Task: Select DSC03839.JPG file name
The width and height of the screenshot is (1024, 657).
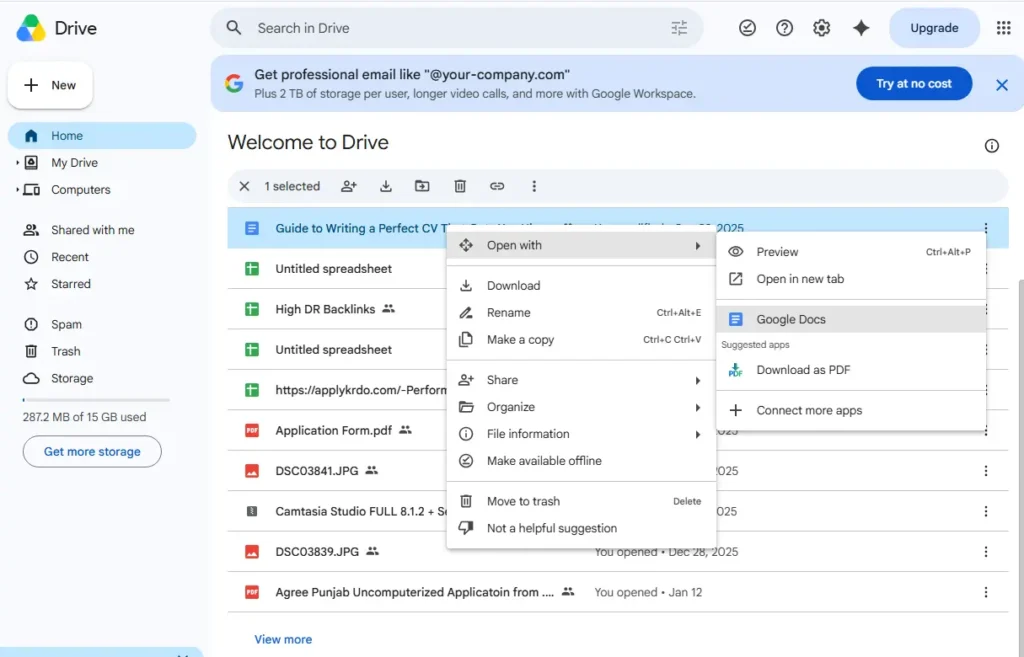Action: click(317, 552)
